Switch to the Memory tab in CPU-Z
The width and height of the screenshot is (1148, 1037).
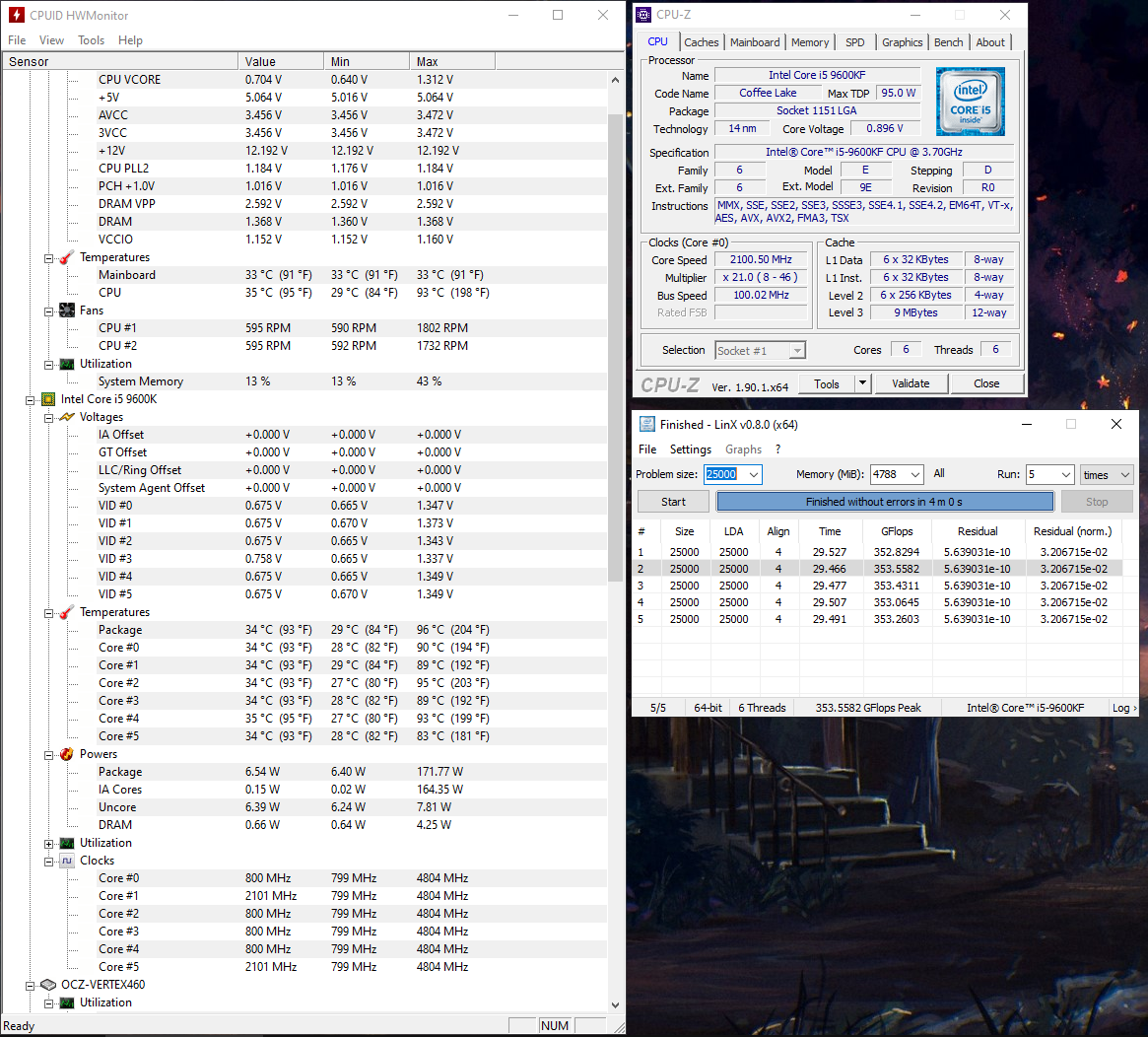[810, 42]
